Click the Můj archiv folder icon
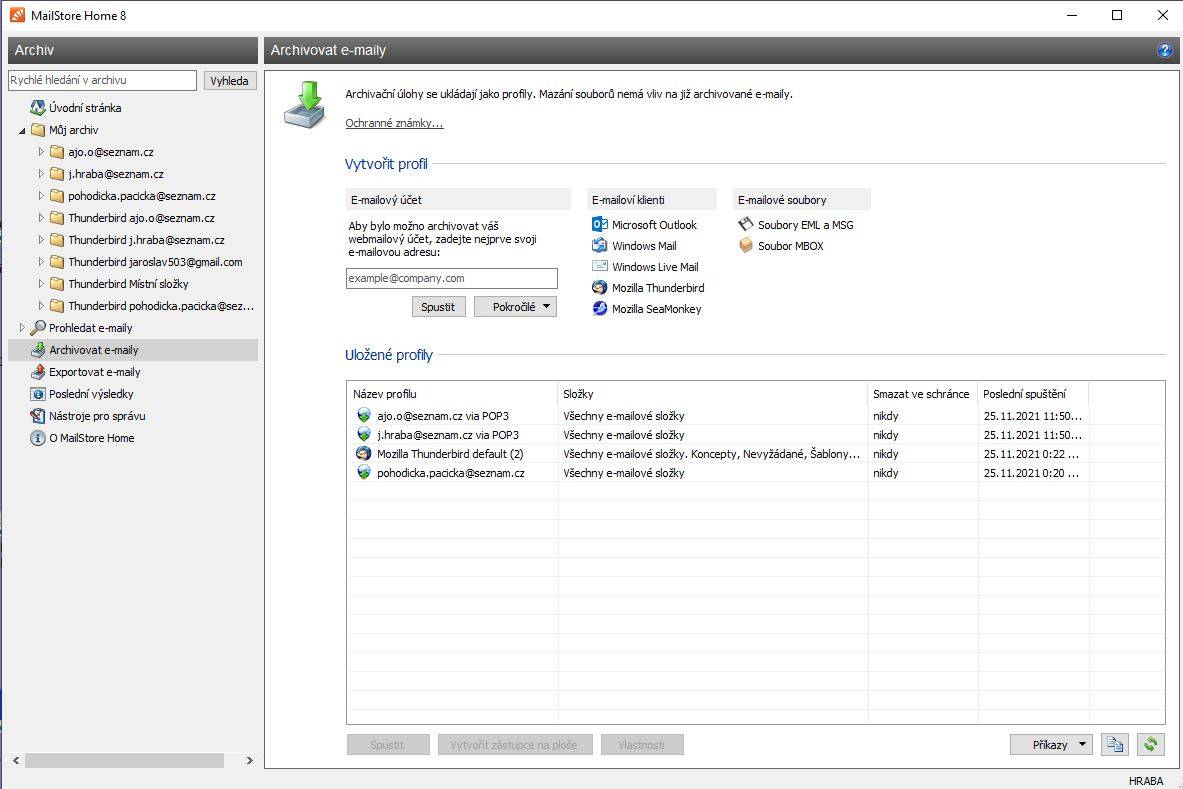Screen dimensions: 1183x789 [38, 130]
